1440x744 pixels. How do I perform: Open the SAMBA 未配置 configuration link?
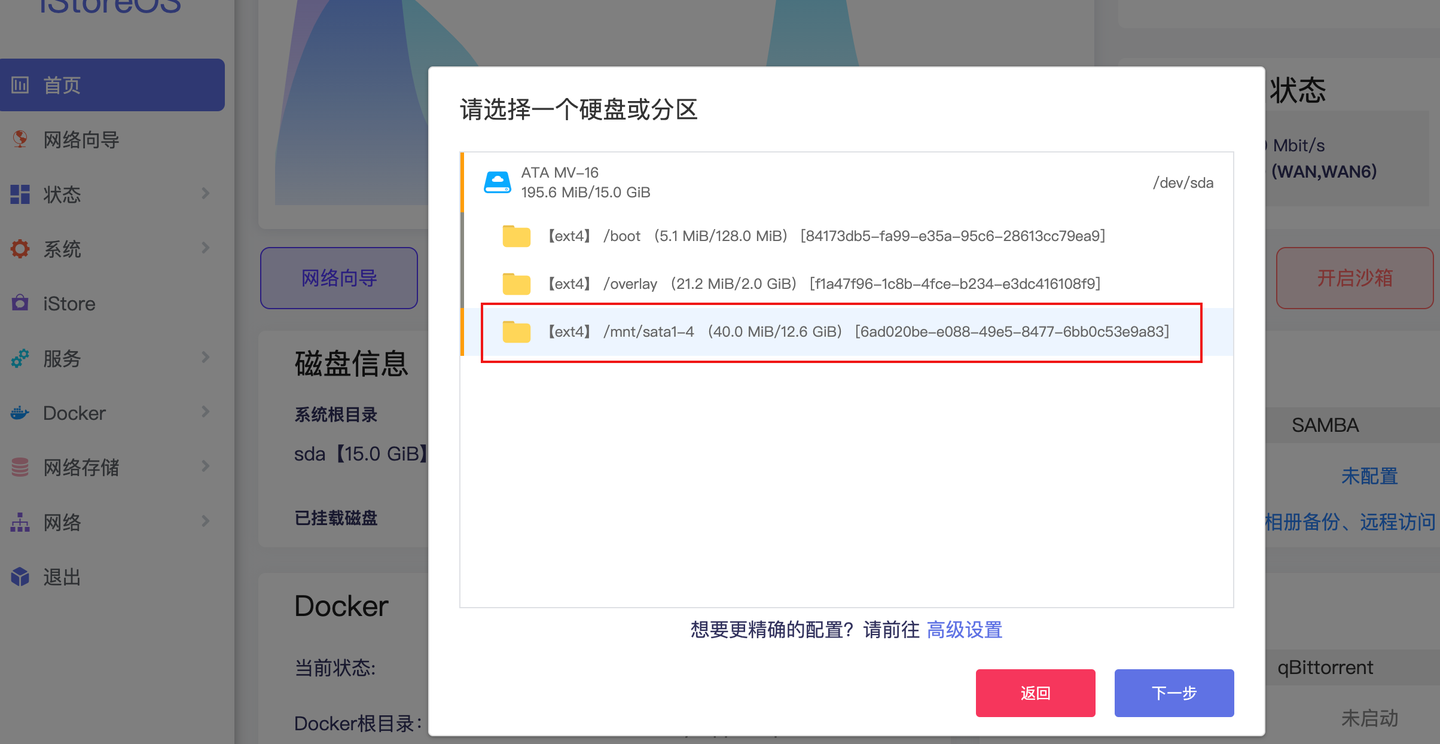pos(1369,476)
